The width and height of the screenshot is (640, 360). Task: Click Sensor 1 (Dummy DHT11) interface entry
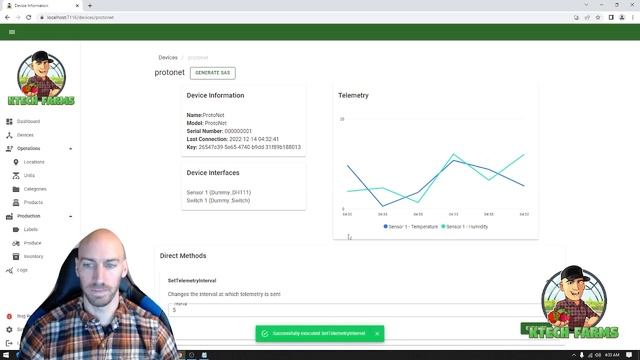pos(219,192)
